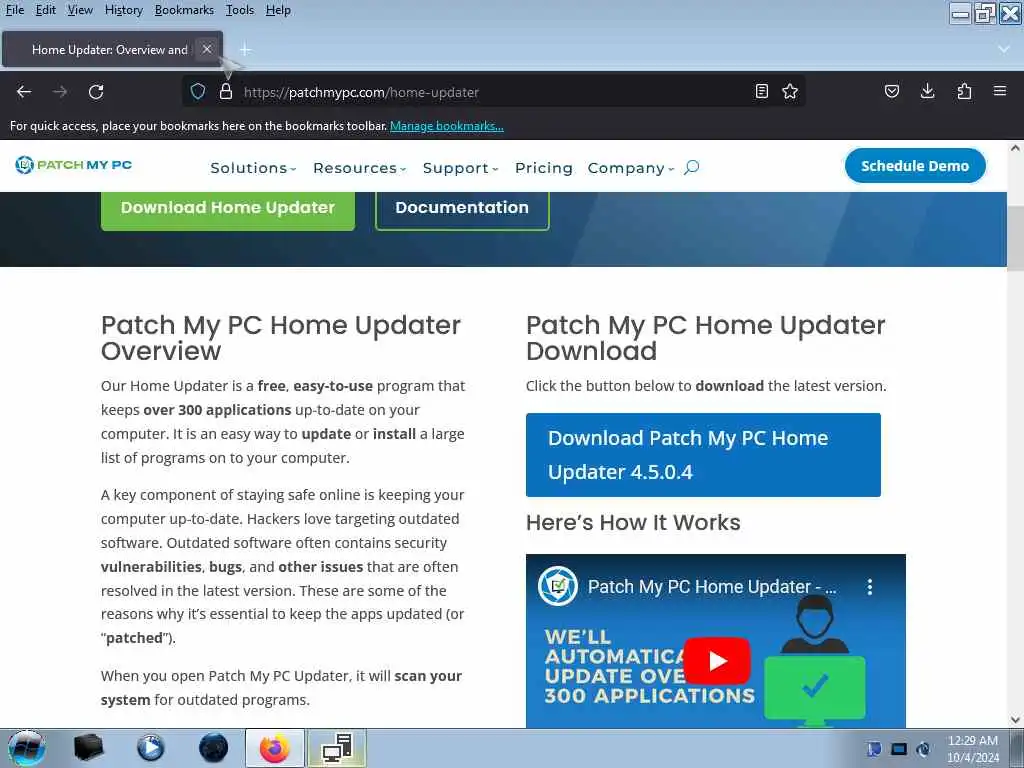Expand the Resources menu

(x=360, y=168)
